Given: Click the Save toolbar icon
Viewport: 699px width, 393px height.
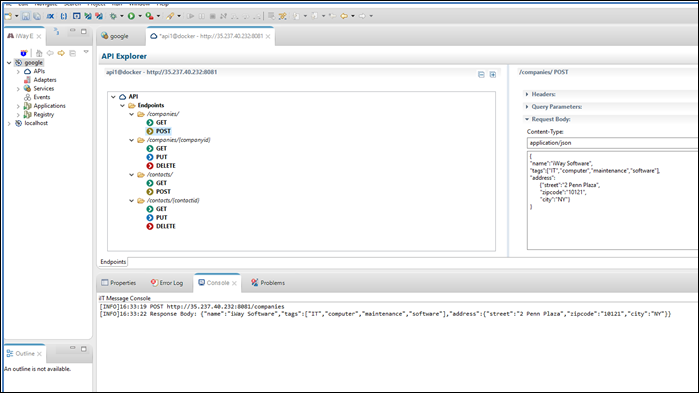Looking at the screenshot, I should (26, 16).
